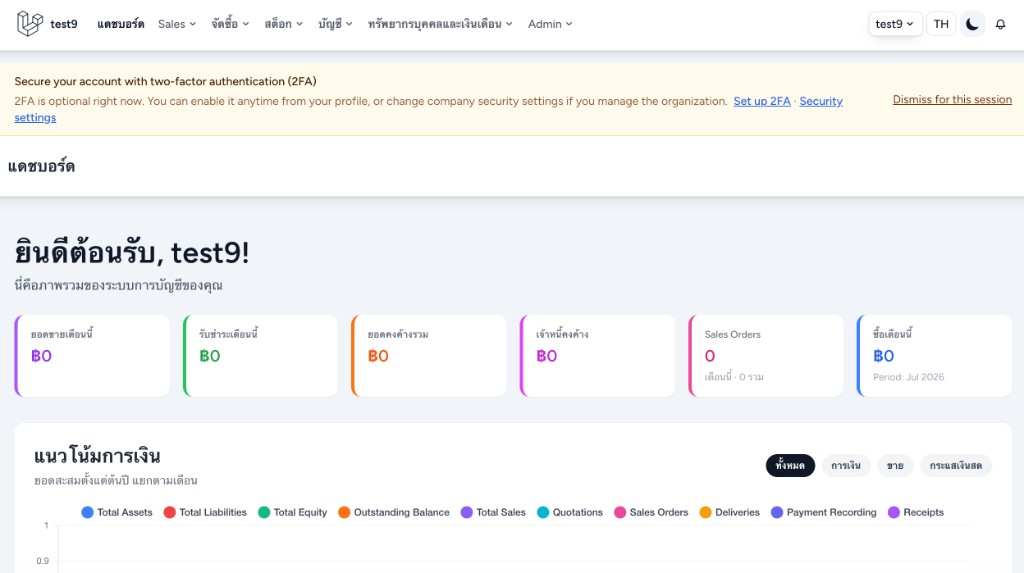Toggle Total Equity legend item
The width and height of the screenshot is (1024, 573).
coord(293,512)
